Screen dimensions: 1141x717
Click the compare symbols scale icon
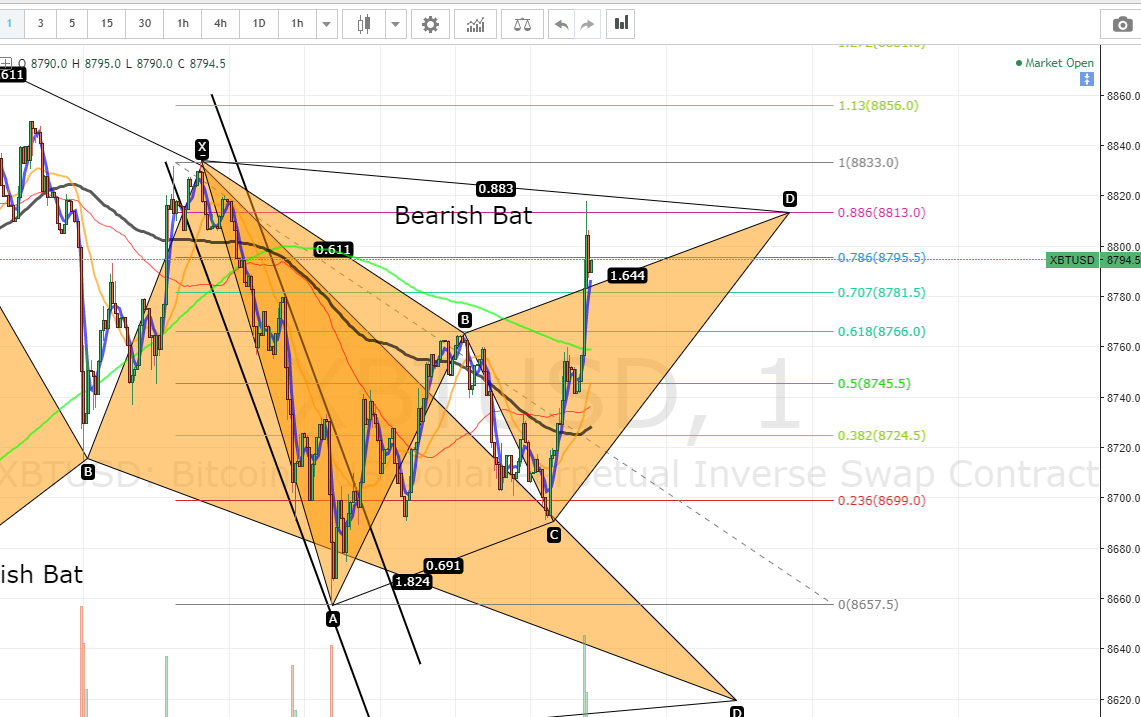tap(522, 24)
